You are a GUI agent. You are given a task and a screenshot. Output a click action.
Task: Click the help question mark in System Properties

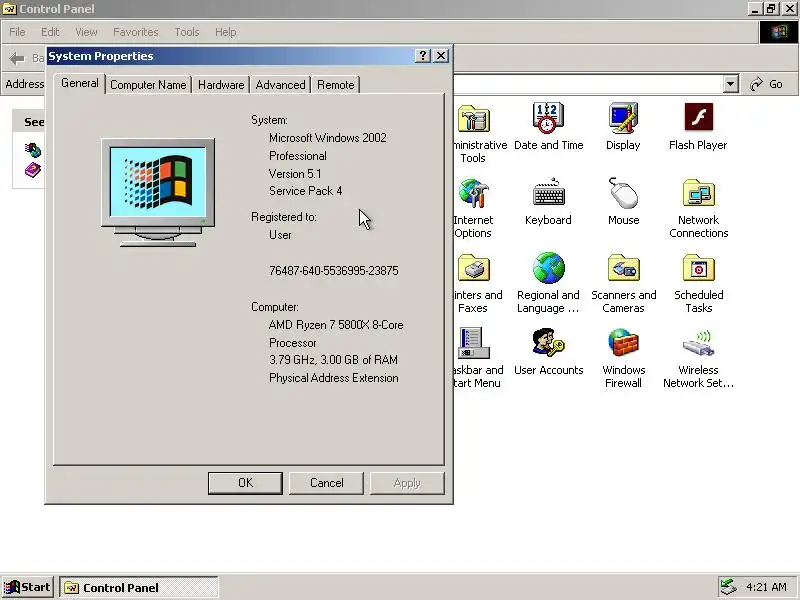point(423,56)
